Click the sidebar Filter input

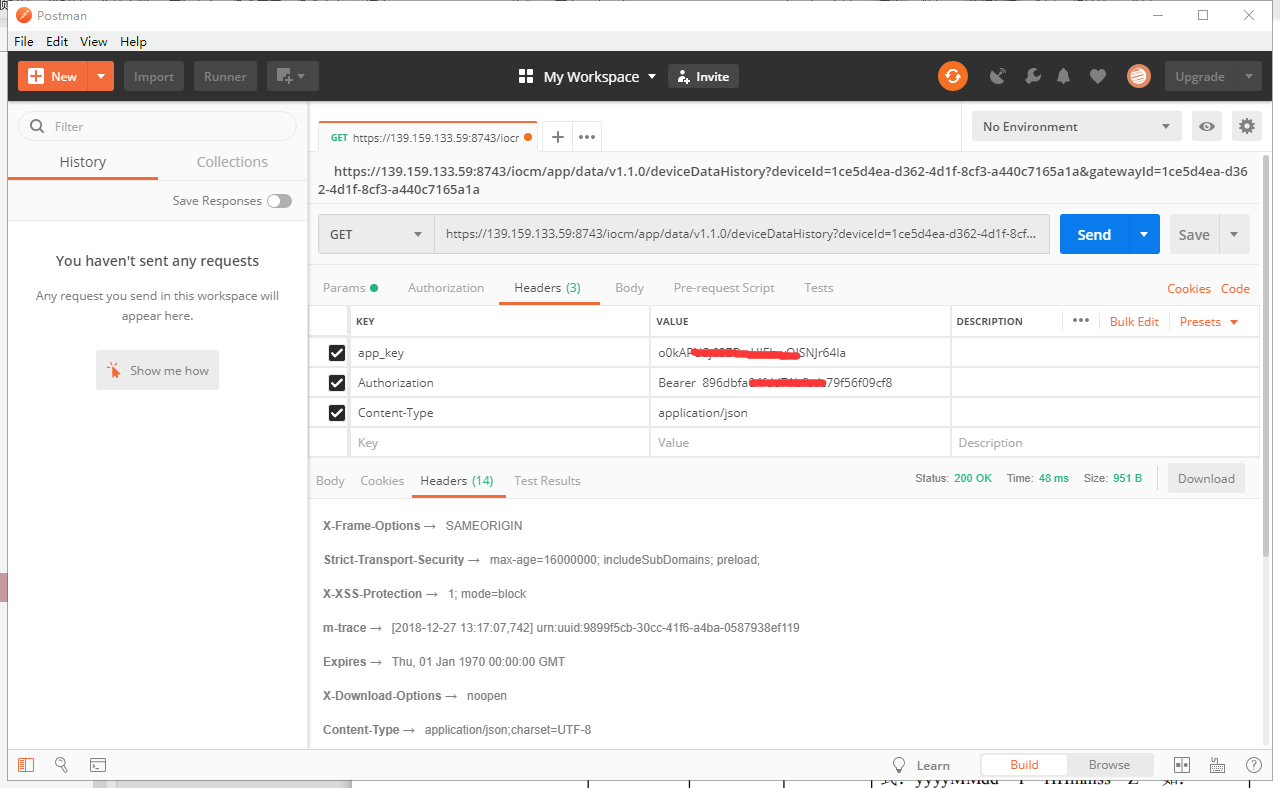[x=158, y=126]
